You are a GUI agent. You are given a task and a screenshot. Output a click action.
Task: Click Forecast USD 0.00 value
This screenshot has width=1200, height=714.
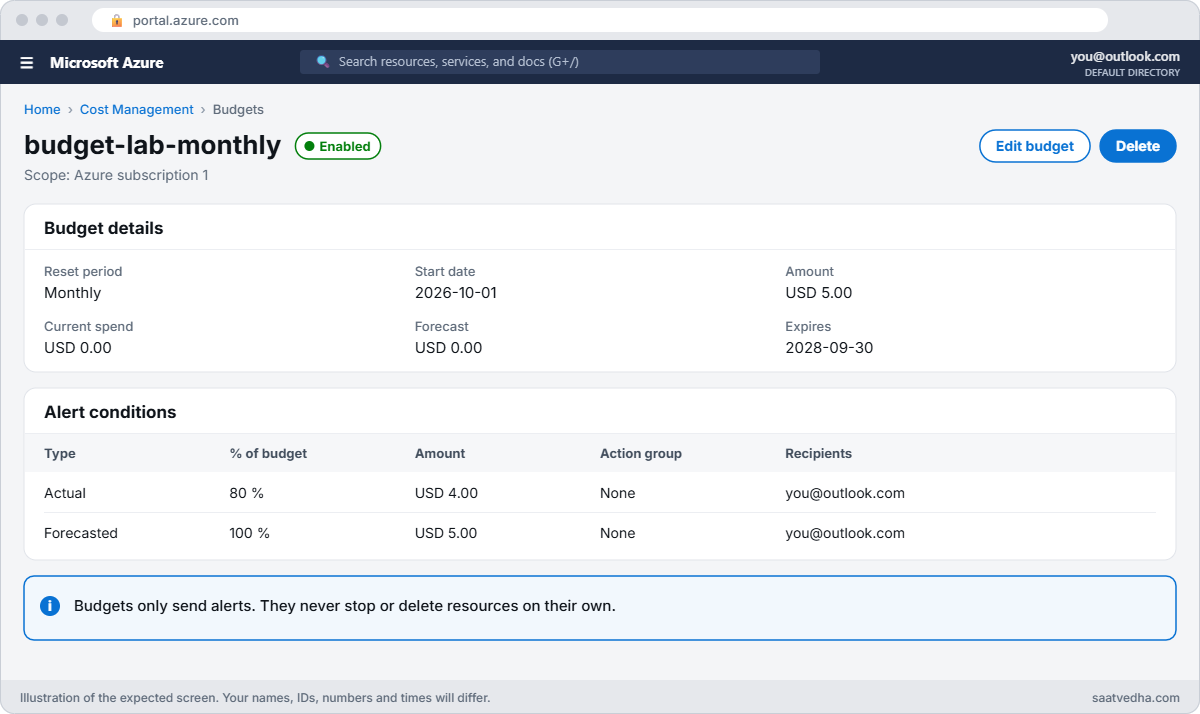click(449, 348)
